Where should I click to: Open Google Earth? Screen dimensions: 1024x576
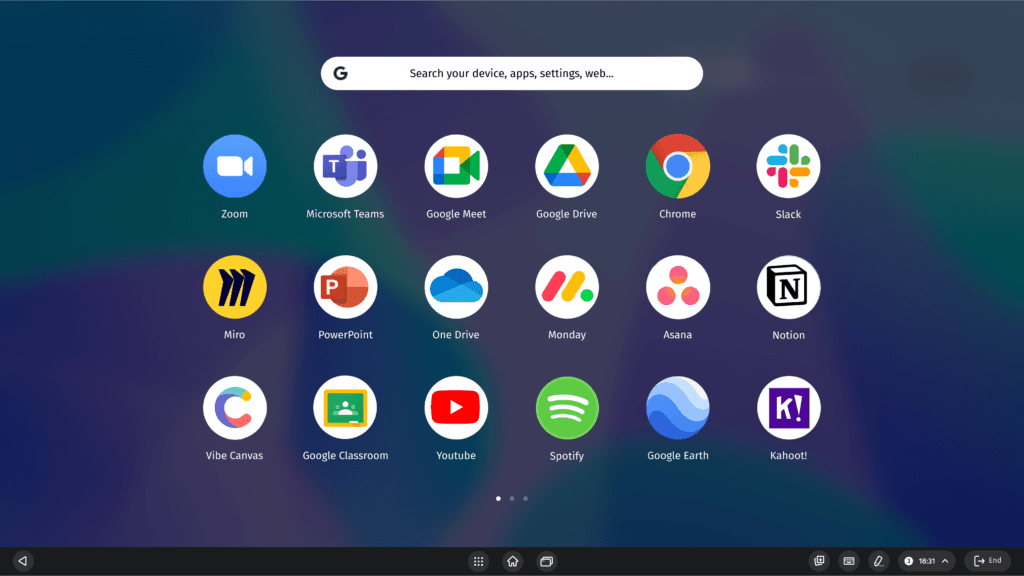click(678, 407)
